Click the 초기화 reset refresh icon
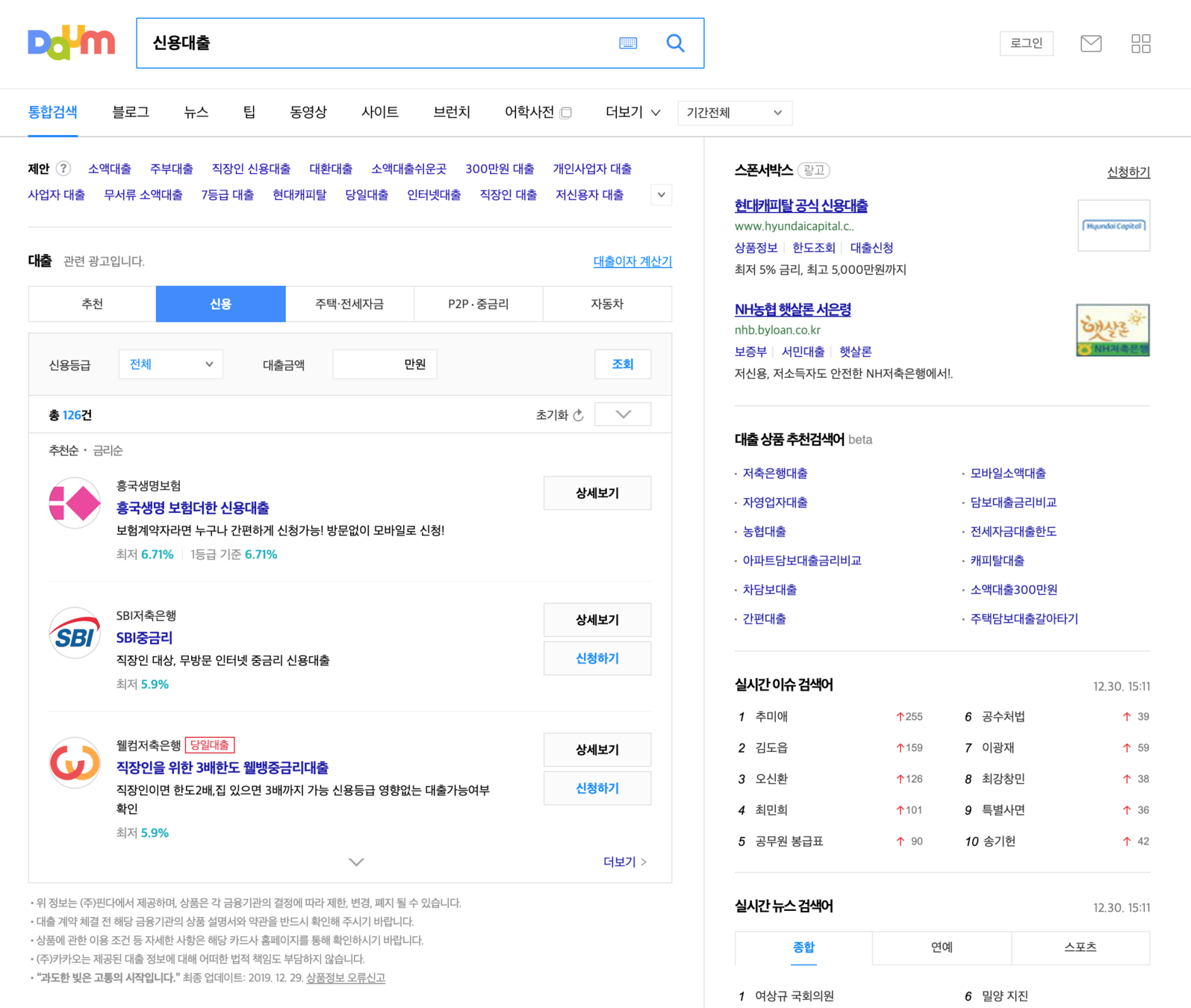 579,415
